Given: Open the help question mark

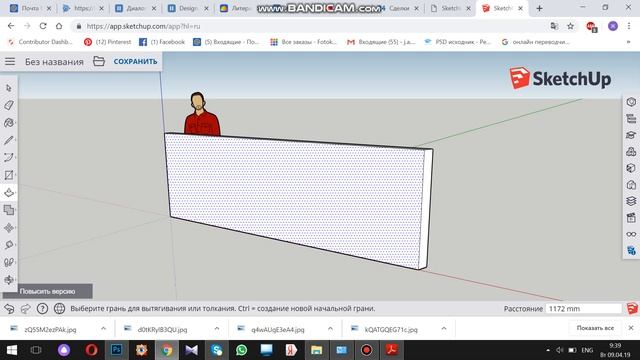Looking at the screenshot, I should (42, 309).
